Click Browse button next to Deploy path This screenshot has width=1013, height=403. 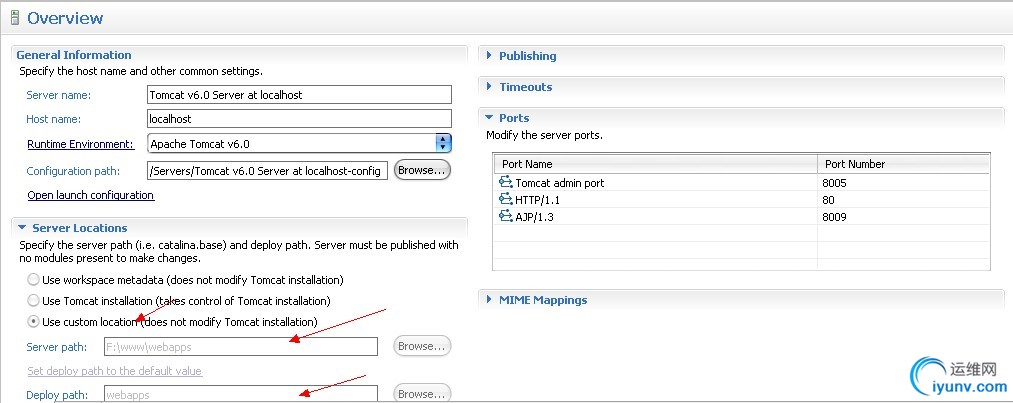pyautogui.click(x=422, y=393)
